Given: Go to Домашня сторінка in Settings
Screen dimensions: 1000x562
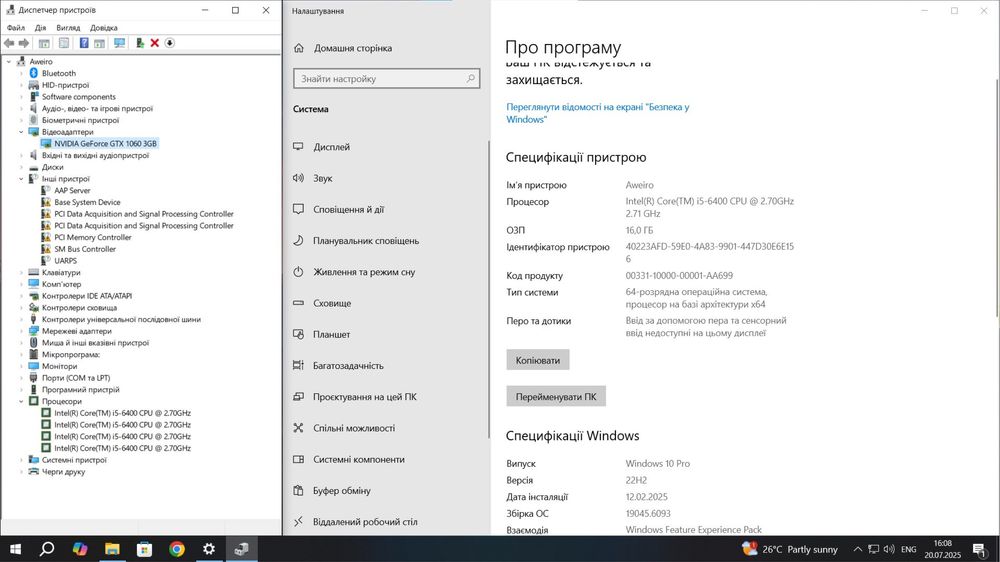Looking at the screenshot, I should tap(353, 48).
